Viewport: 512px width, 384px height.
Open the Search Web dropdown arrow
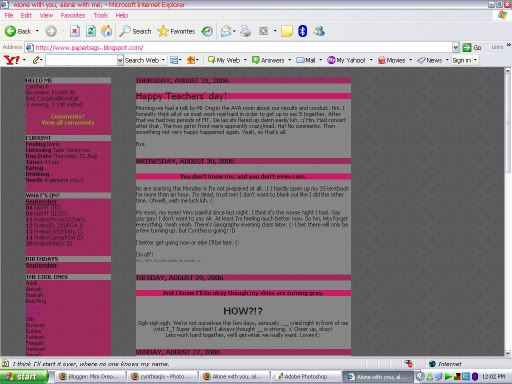click(163, 60)
